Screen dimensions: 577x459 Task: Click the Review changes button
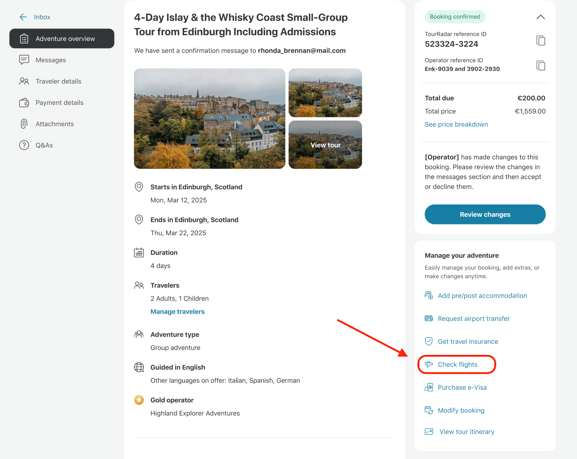coord(485,214)
